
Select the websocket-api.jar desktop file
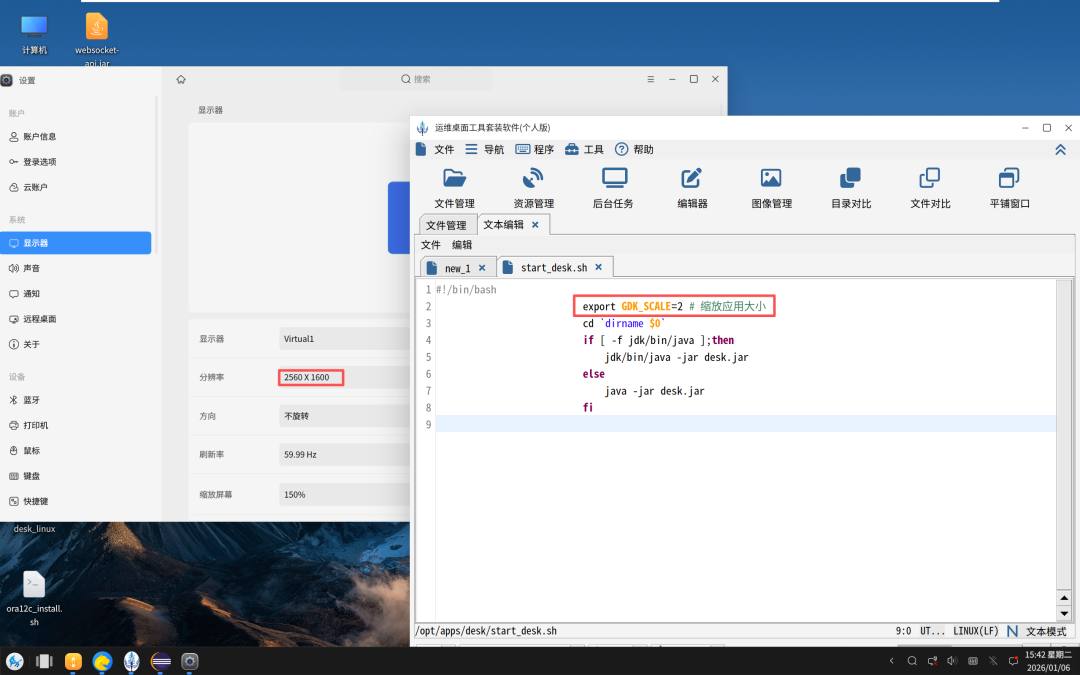tap(97, 39)
